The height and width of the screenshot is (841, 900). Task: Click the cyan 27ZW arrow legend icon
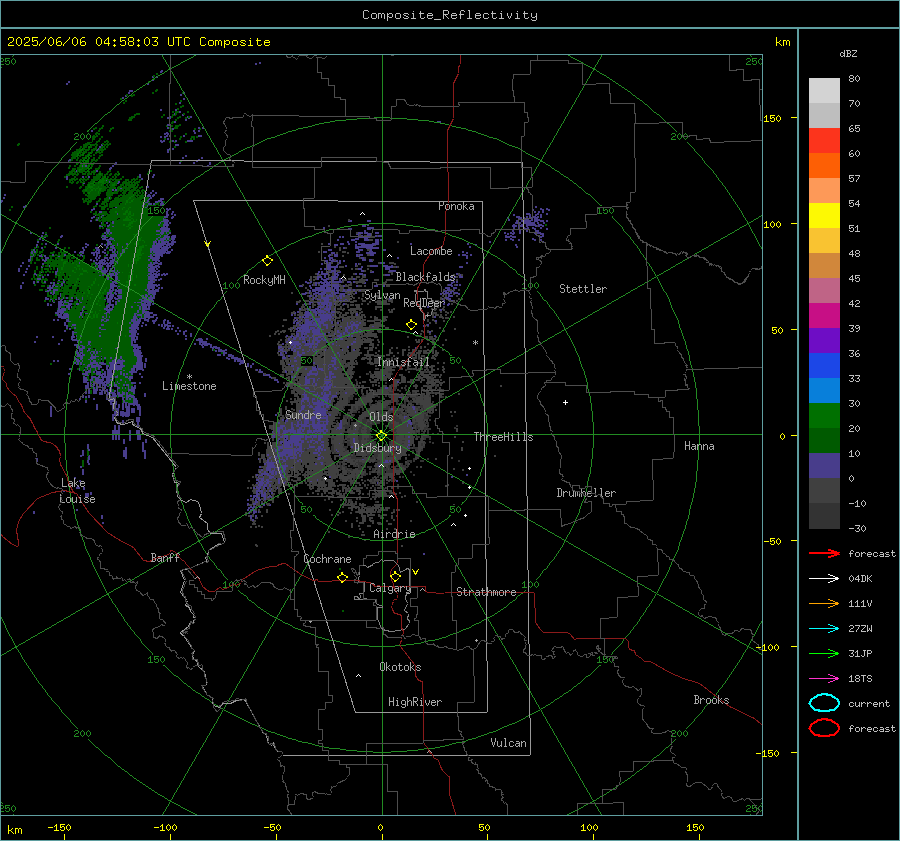[x=824, y=629]
